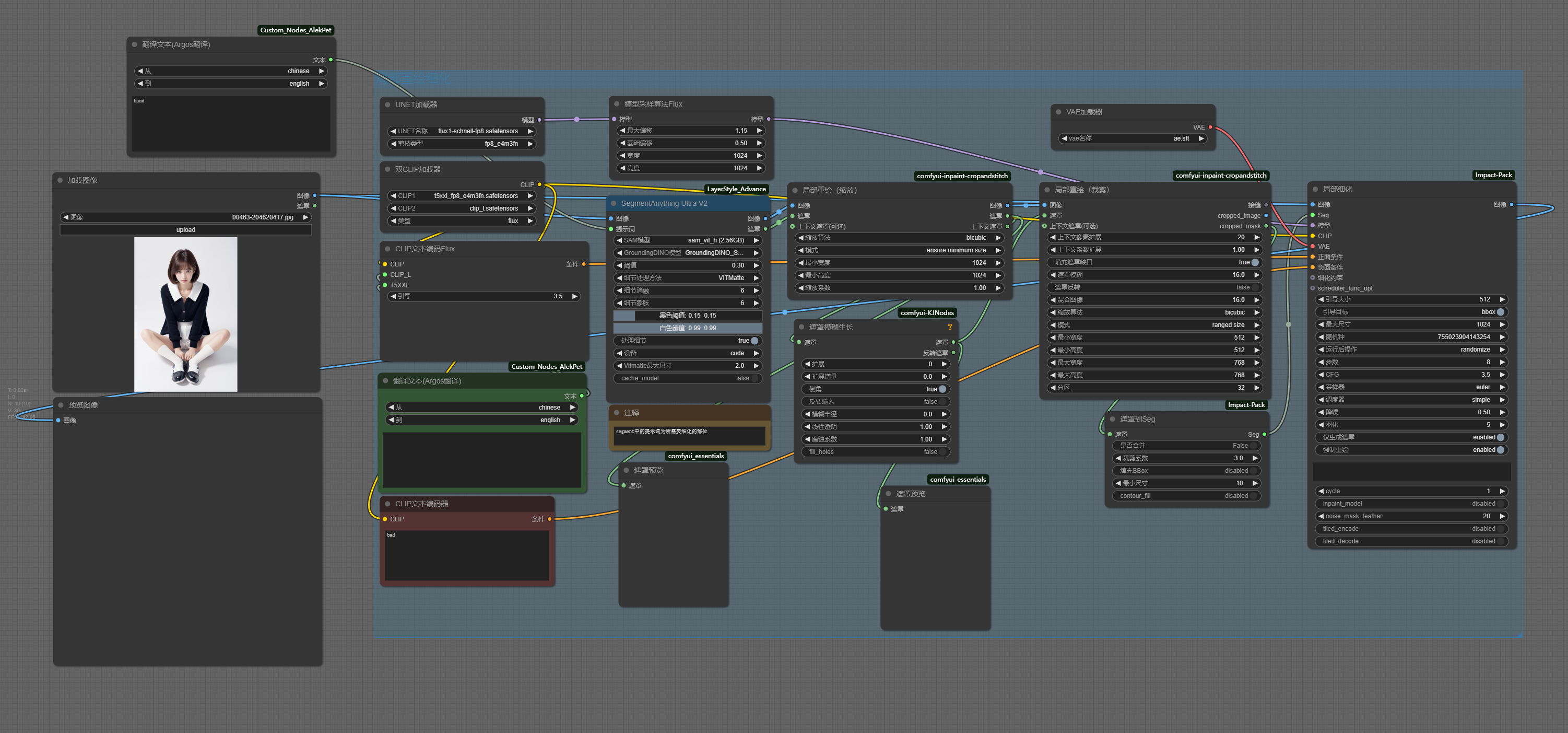Click the upload button in 加载图像 node
Image resolution: width=1568 pixels, height=733 pixels.
[x=186, y=230]
